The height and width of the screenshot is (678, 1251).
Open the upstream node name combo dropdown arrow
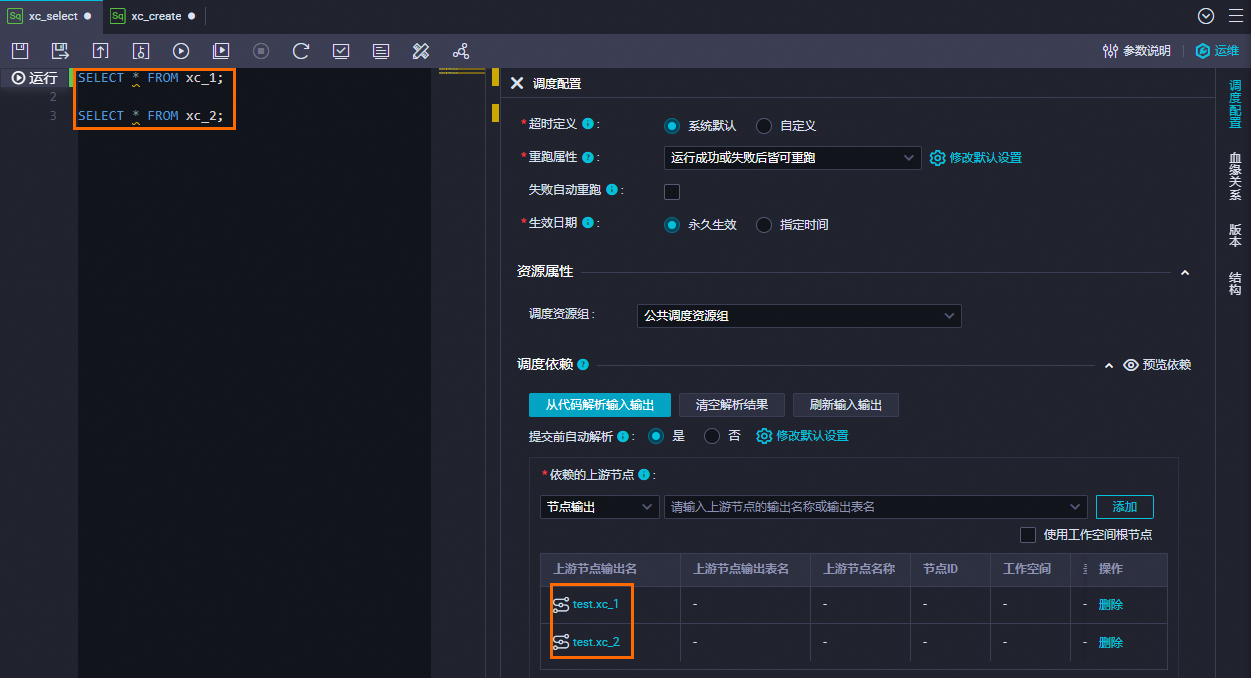[1076, 507]
